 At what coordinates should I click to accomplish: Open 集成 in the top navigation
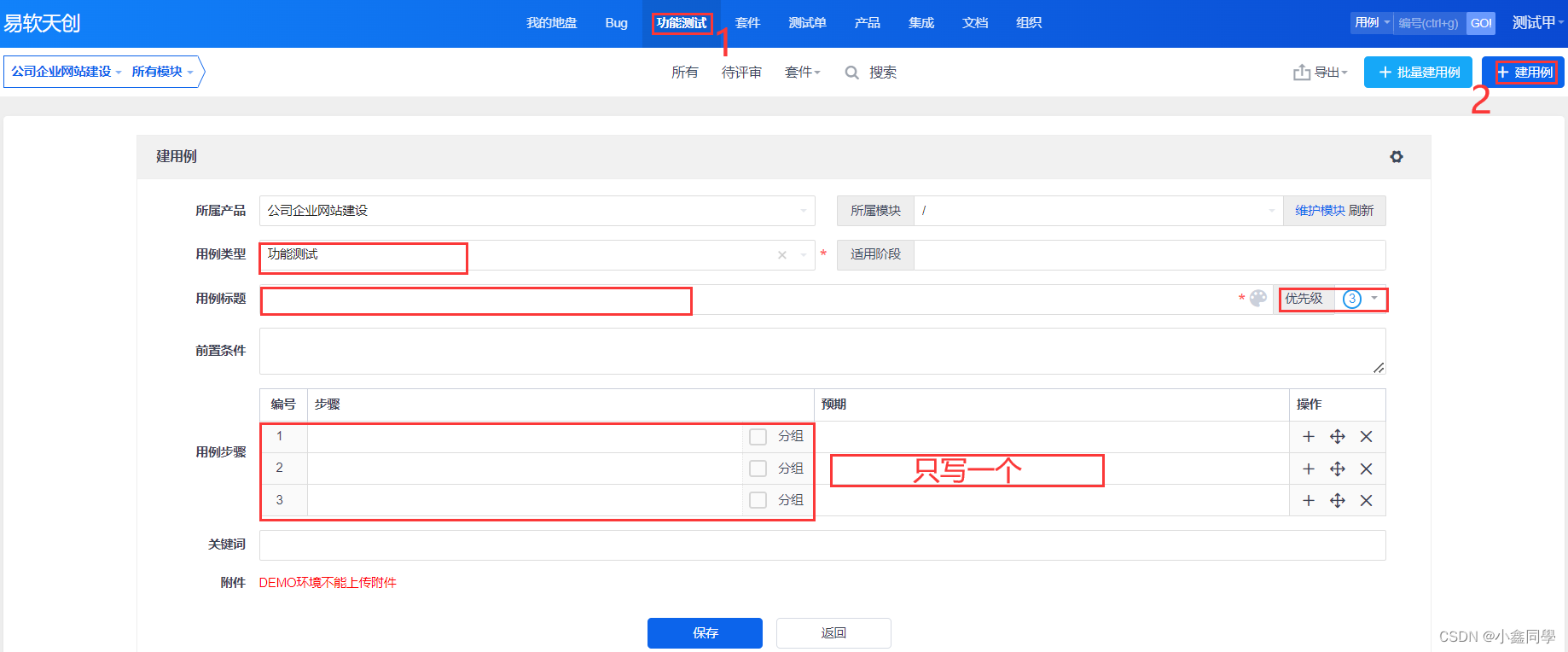click(x=921, y=23)
